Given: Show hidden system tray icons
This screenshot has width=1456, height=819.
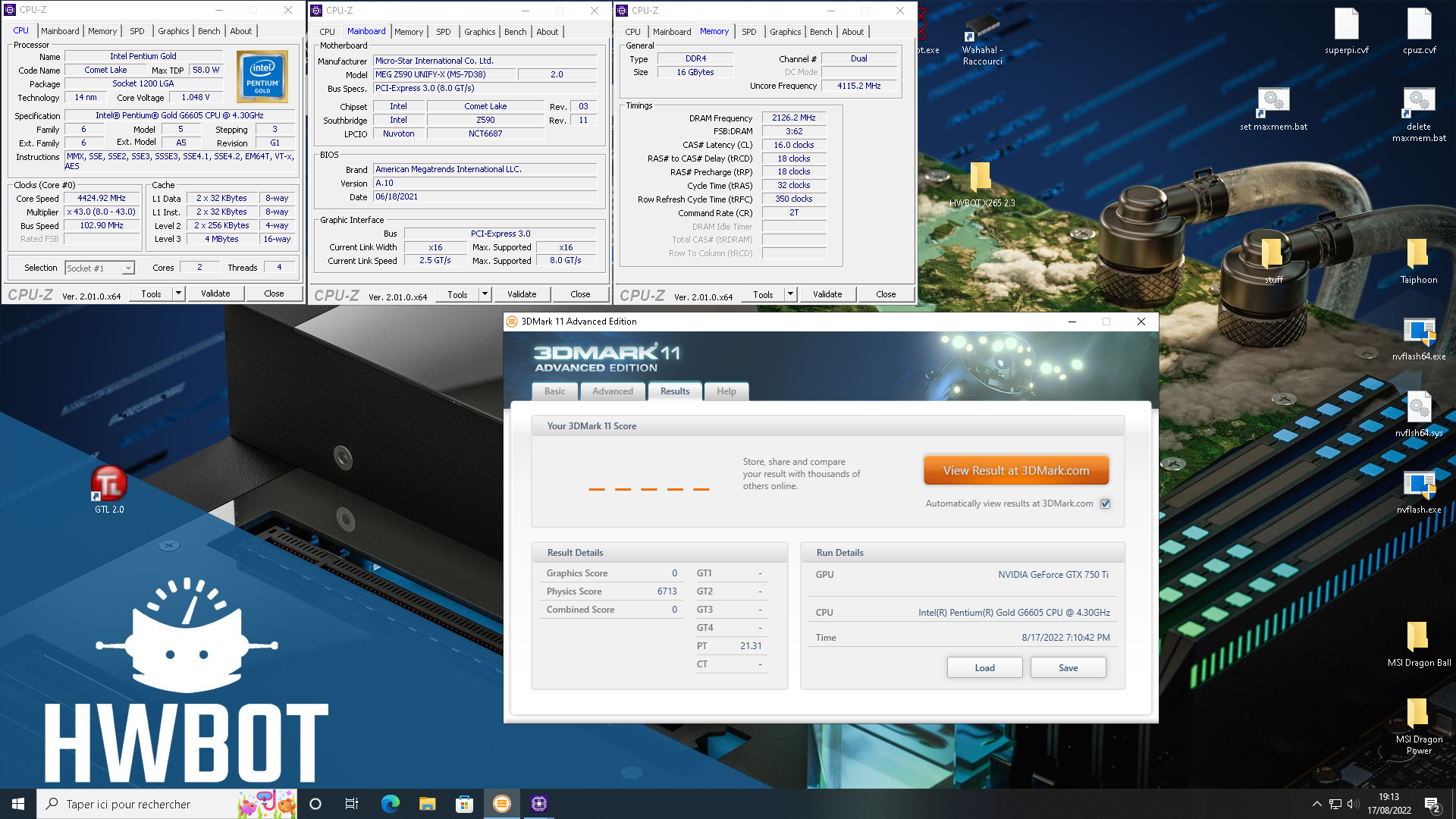Looking at the screenshot, I should click(x=1316, y=804).
